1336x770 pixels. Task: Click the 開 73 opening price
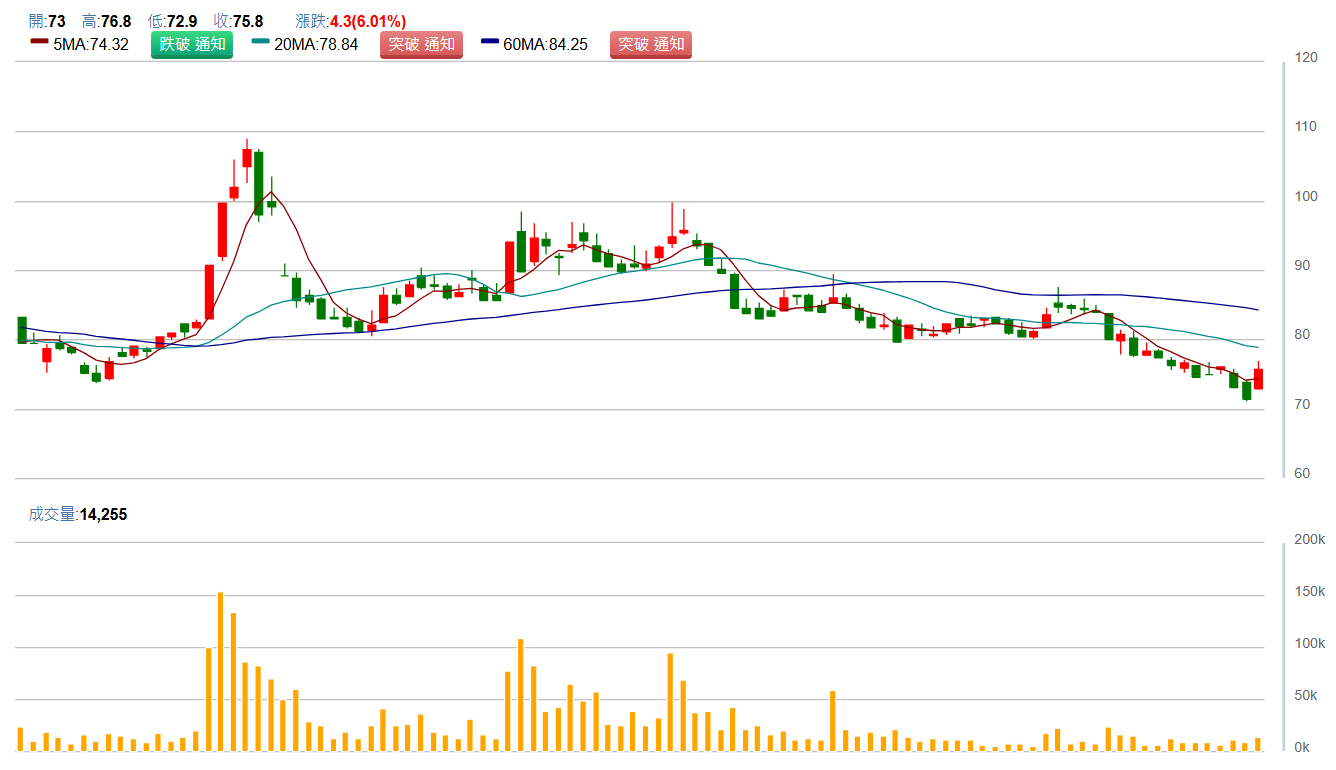click(47, 21)
